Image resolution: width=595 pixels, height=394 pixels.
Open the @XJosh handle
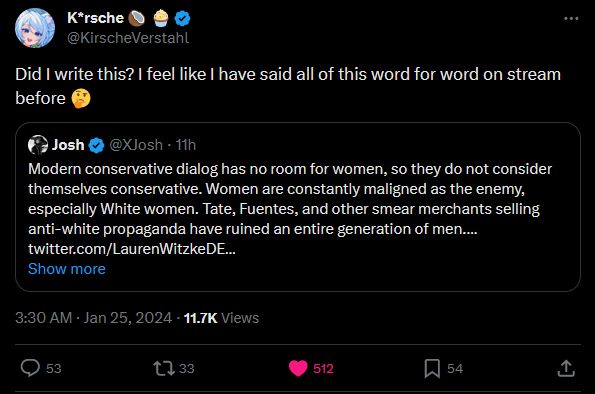coord(136,145)
